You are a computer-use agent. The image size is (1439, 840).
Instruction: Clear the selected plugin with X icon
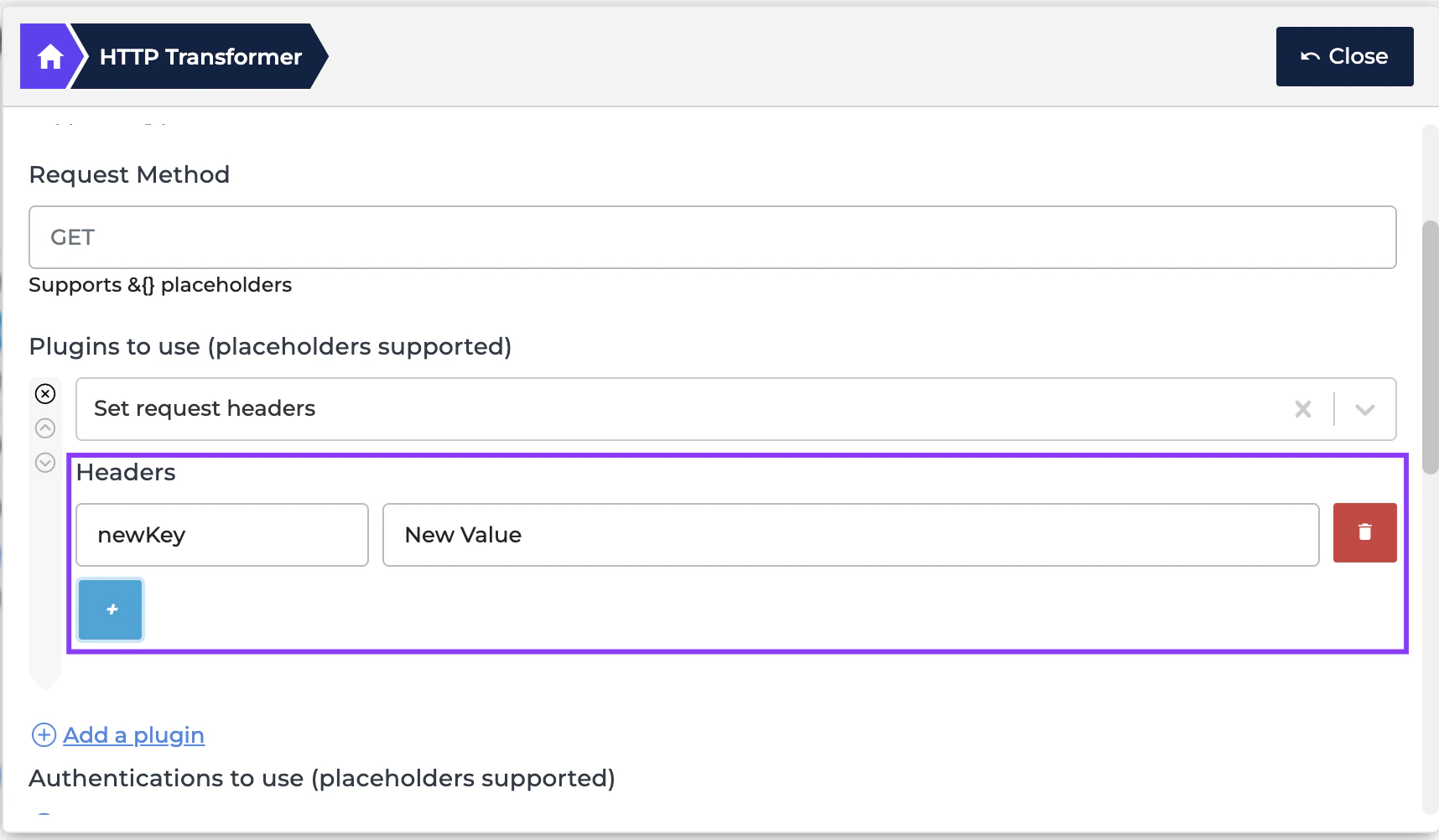1302,408
